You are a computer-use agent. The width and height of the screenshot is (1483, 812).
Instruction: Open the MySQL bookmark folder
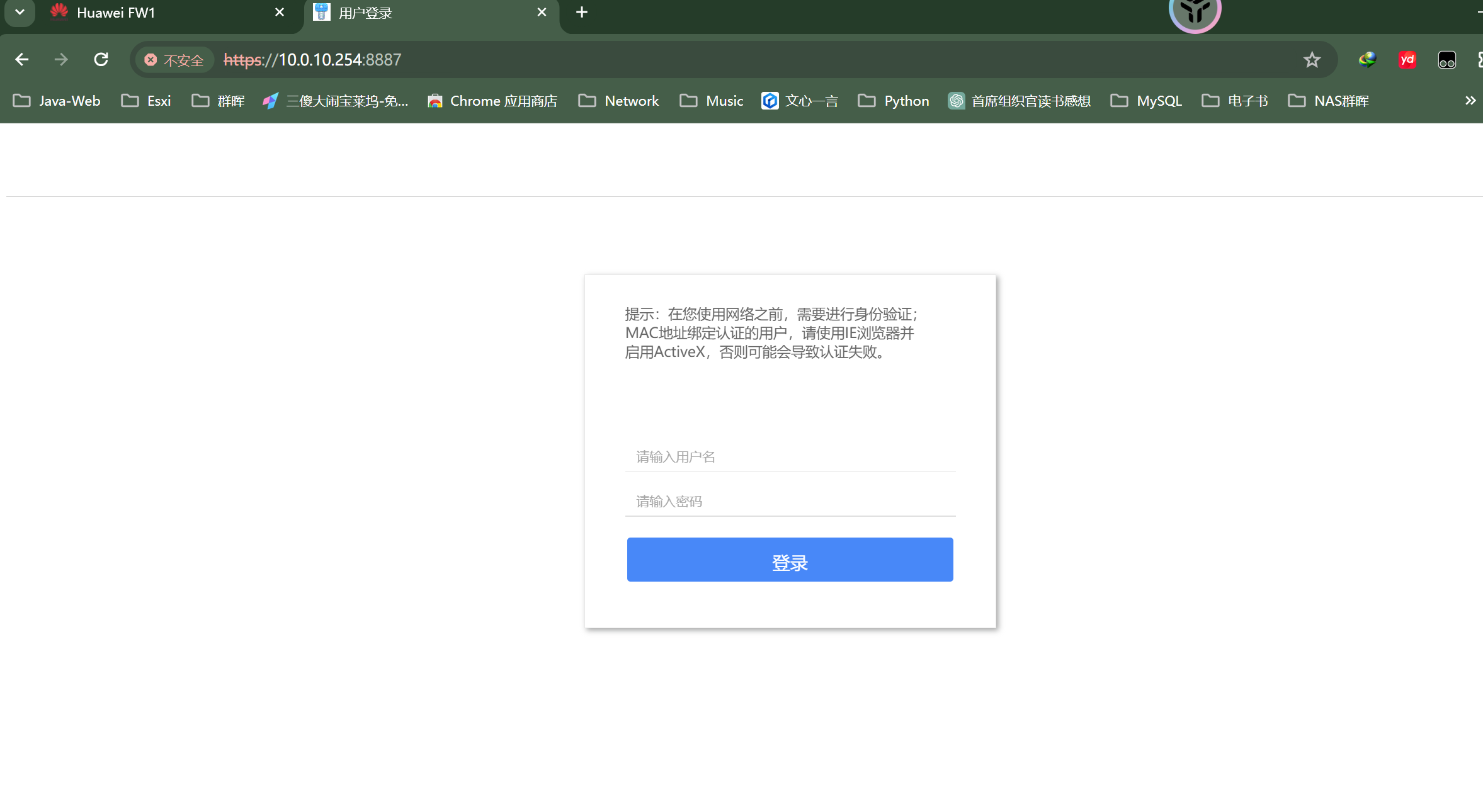click(x=1146, y=101)
